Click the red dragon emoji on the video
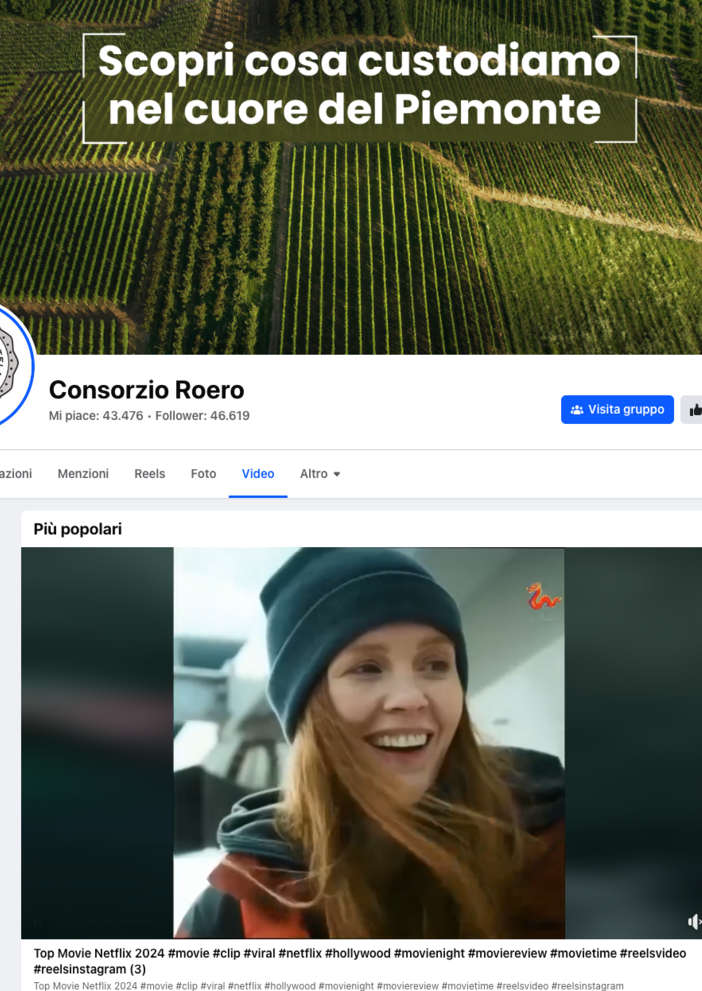 (543, 597)
